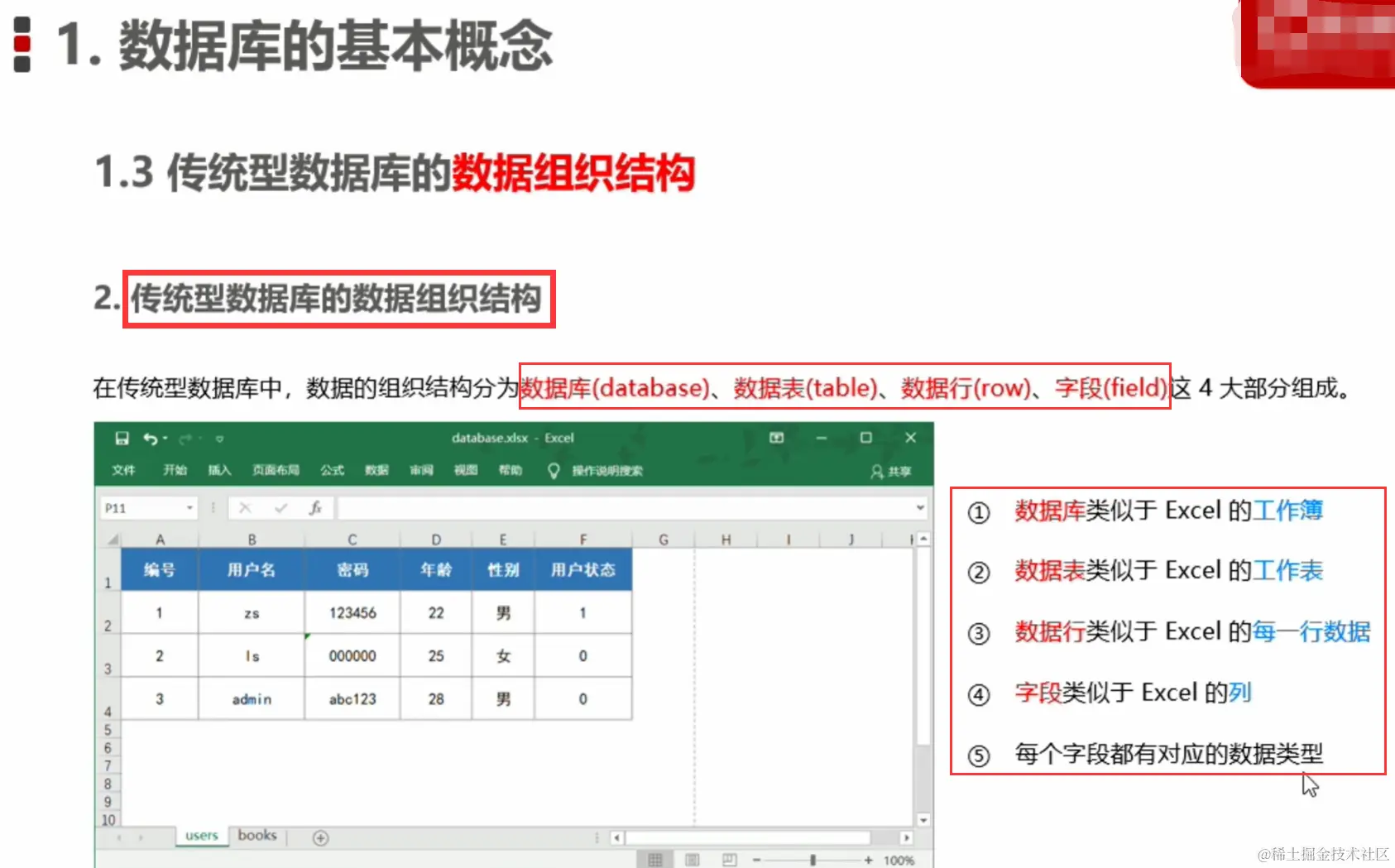
Task: Click next sheet navigation arrow
Action: pos(141,837)
